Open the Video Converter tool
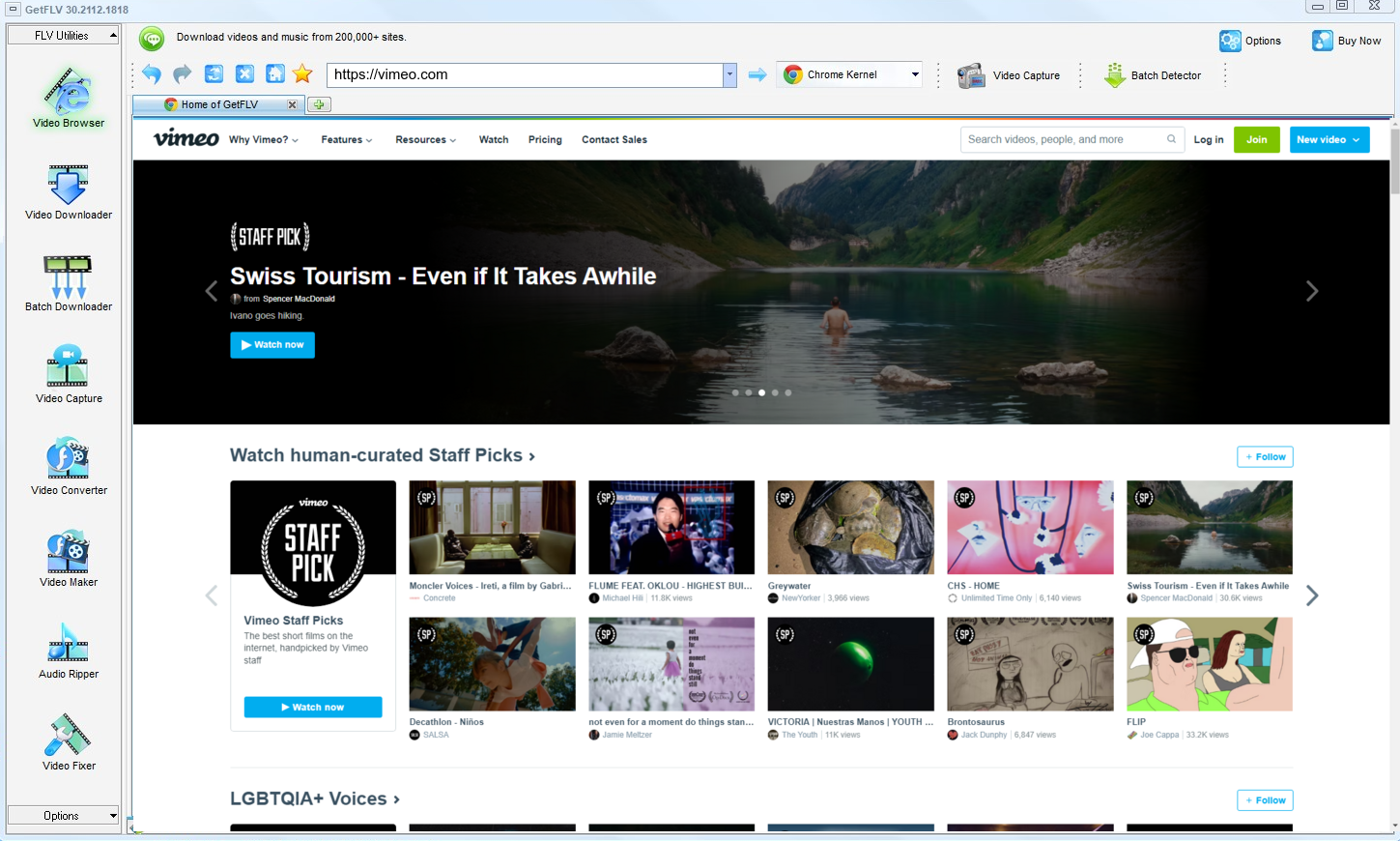The height and width of the screenshot is (841, 1400). pos(69,466)
